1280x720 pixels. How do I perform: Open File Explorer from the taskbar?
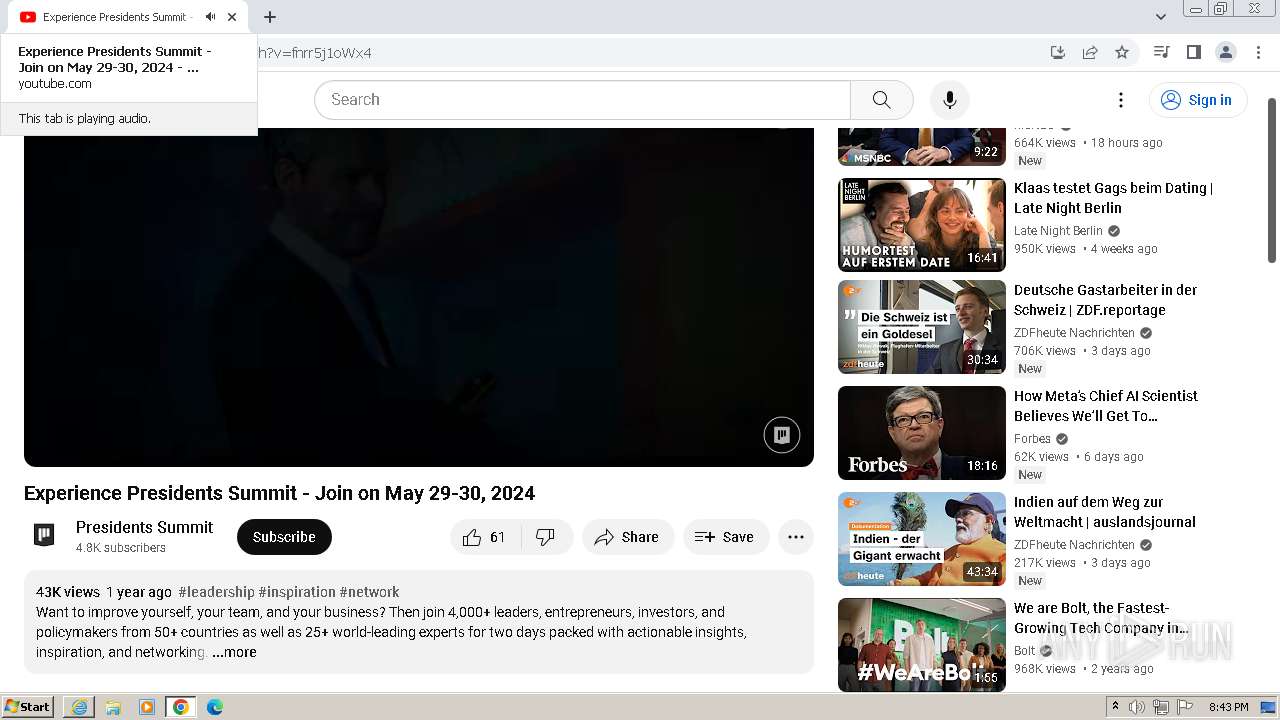pos(113,707)
